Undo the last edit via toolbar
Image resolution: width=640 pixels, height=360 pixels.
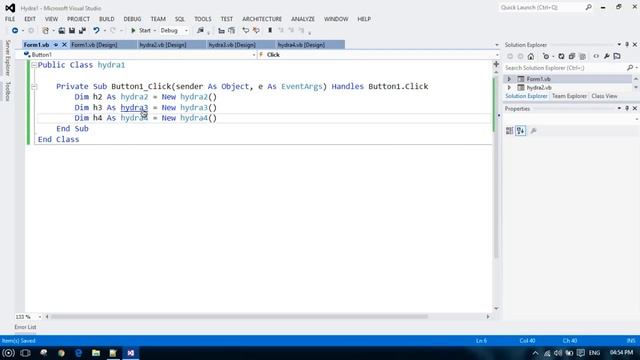[96, 31]
